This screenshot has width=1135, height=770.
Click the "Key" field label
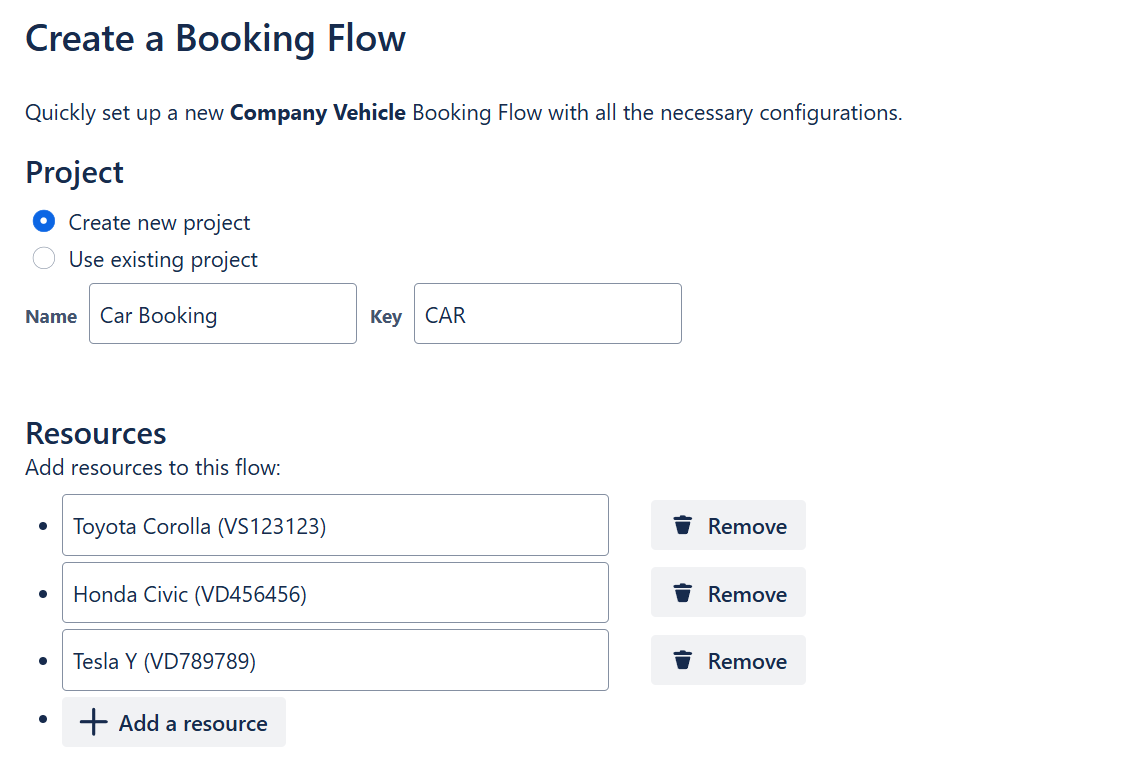coord(386,317)
